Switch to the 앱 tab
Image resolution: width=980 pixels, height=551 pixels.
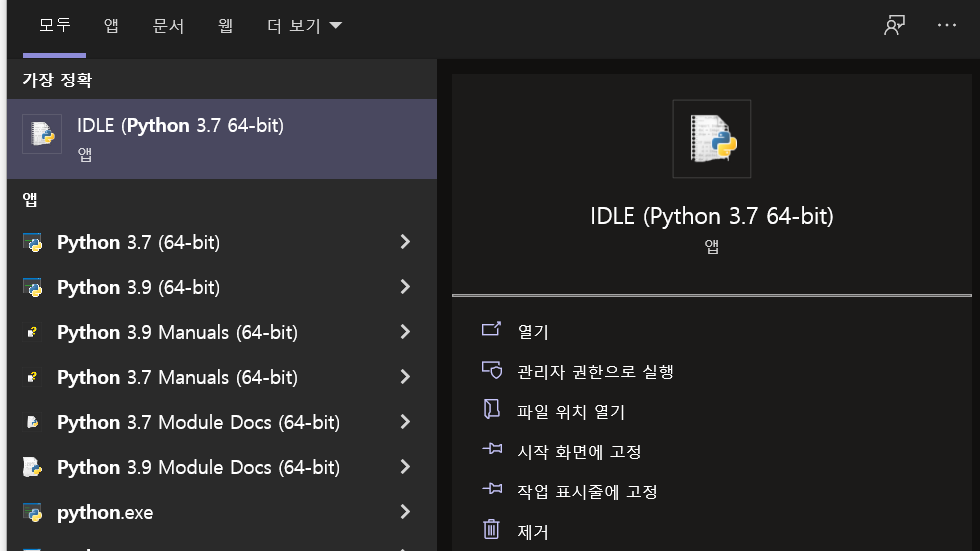pos(111,26)
